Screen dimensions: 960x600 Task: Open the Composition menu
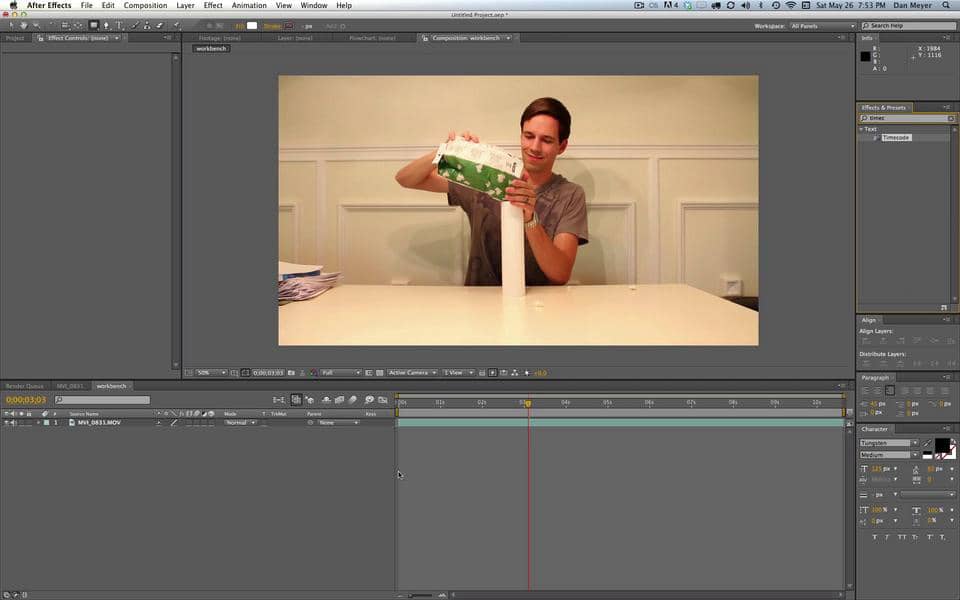coord(145,5)
